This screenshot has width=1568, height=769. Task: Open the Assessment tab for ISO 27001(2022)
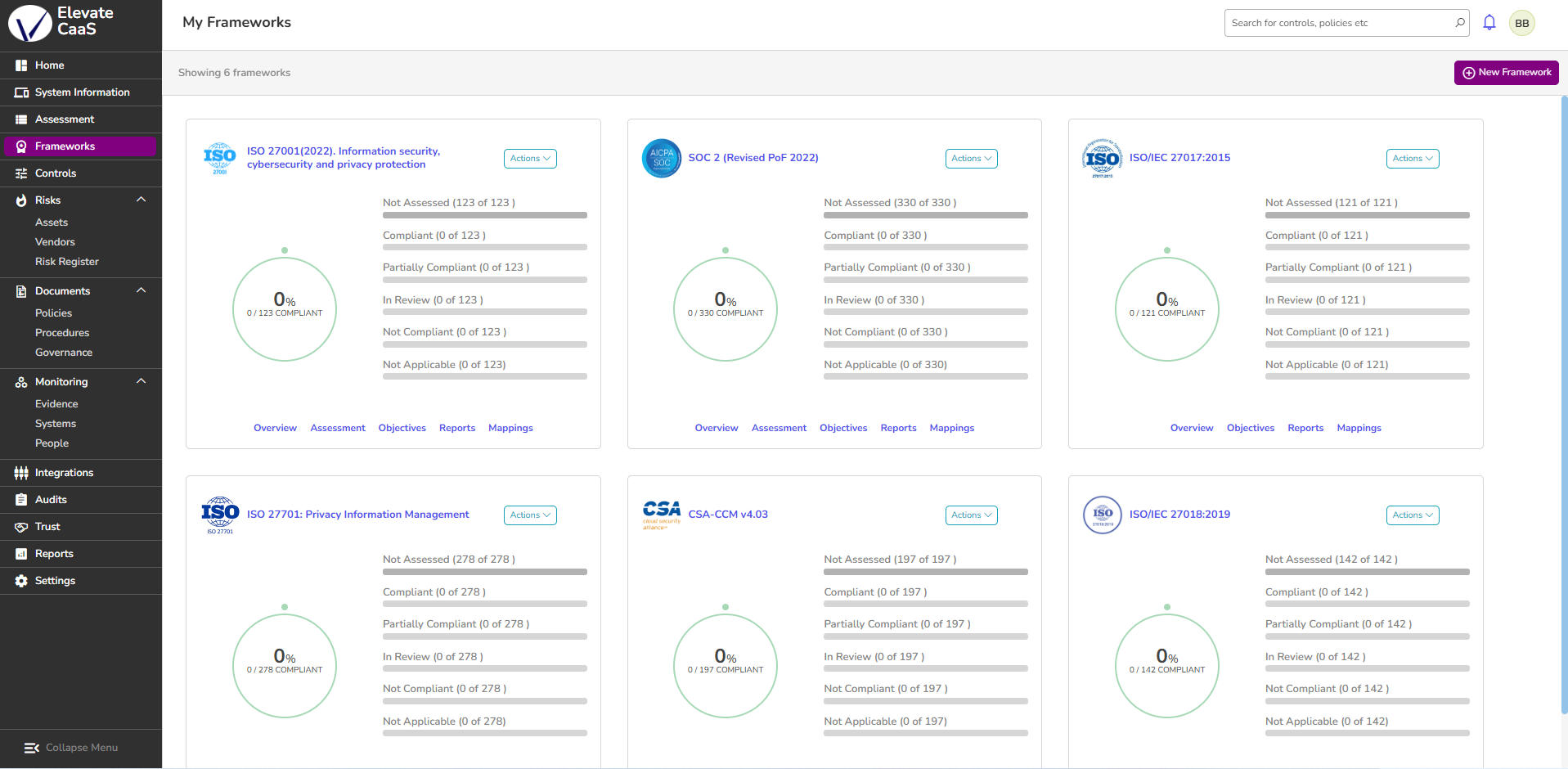(338, 428)
